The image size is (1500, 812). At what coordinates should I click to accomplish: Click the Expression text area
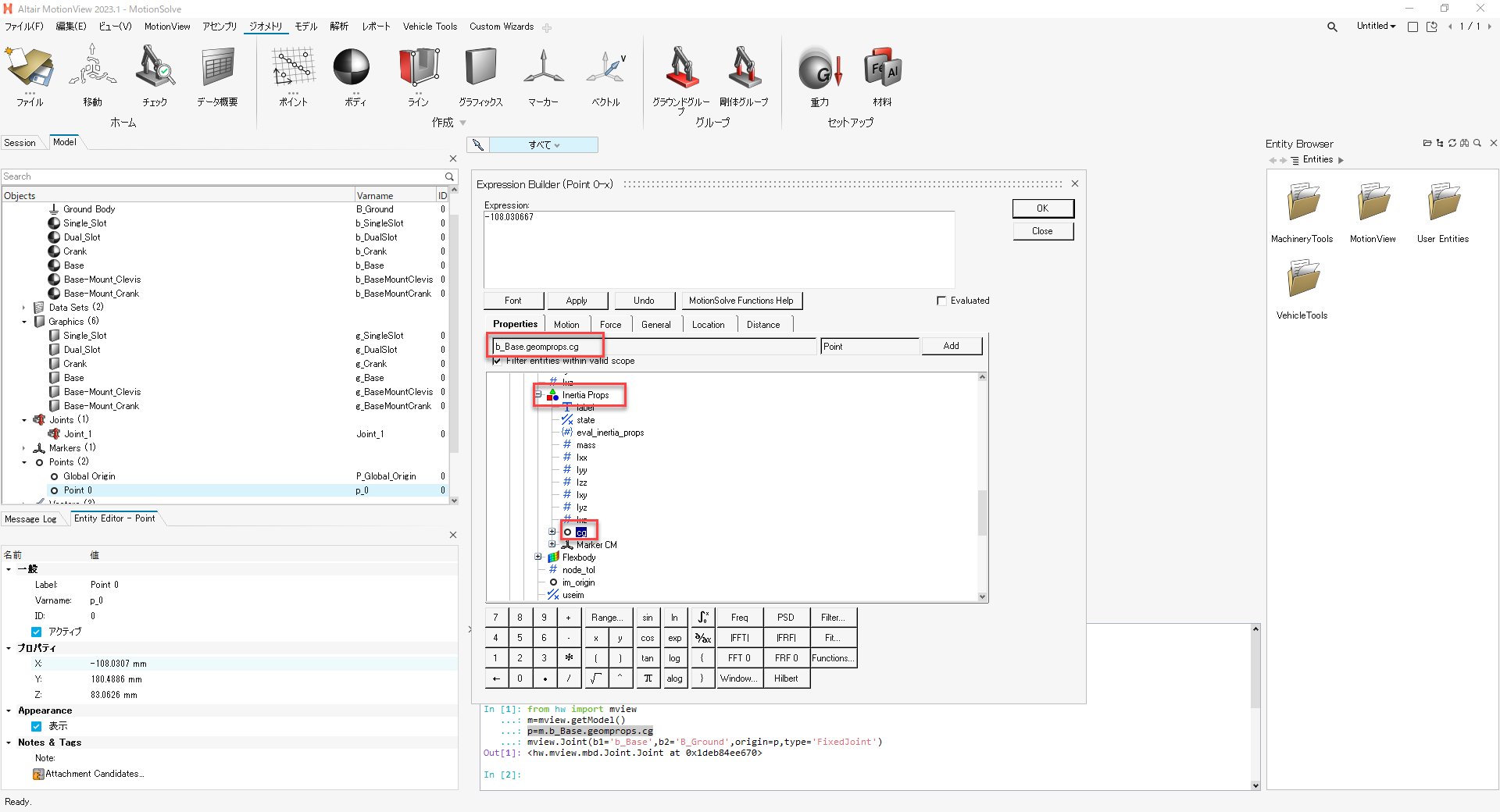(719, 249)
